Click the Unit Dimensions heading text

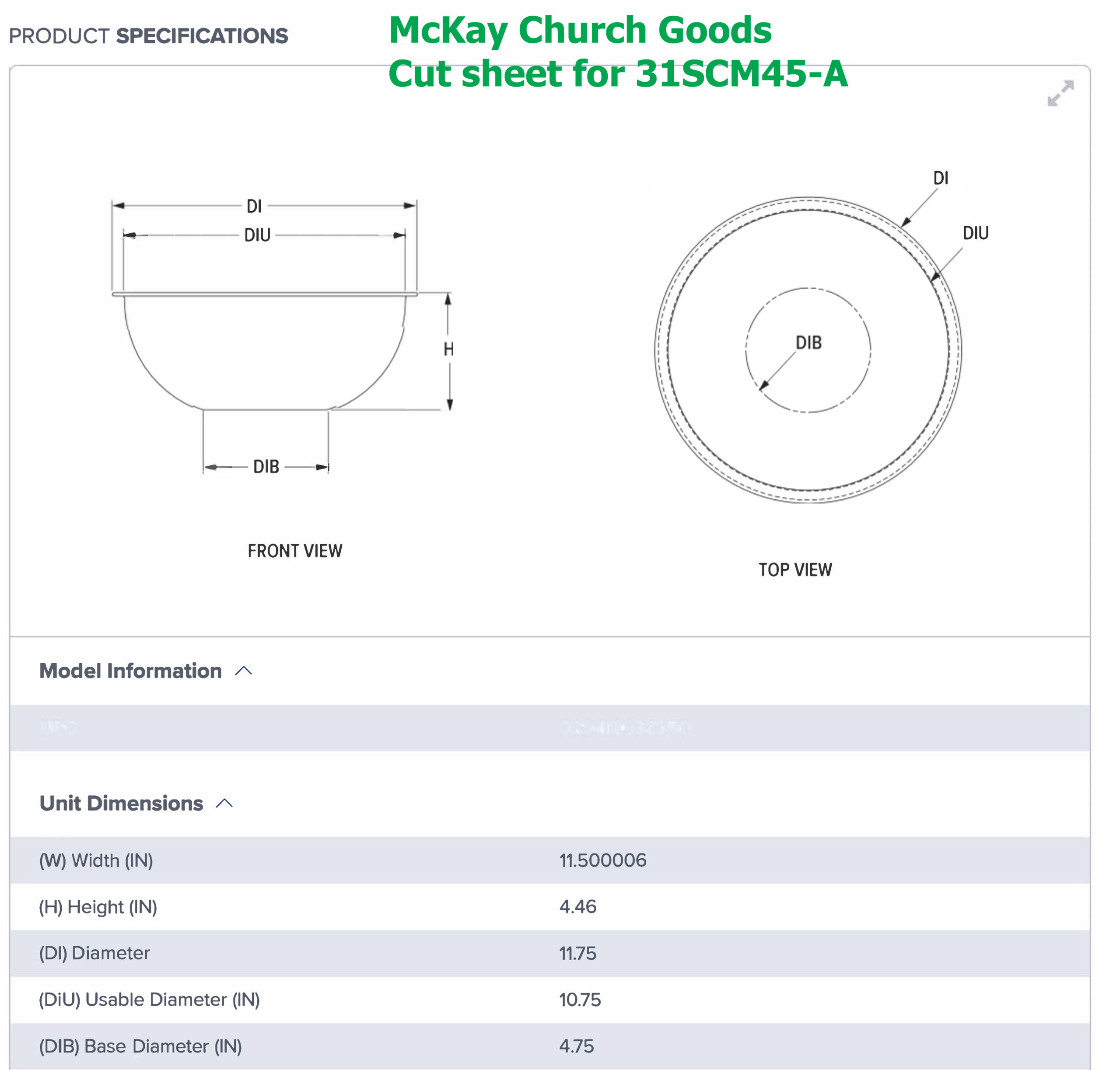121,803
